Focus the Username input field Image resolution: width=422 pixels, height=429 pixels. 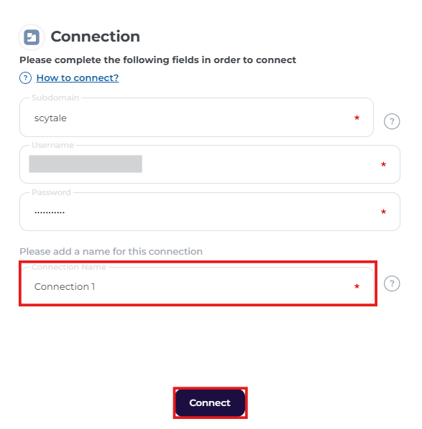[210, 164]
